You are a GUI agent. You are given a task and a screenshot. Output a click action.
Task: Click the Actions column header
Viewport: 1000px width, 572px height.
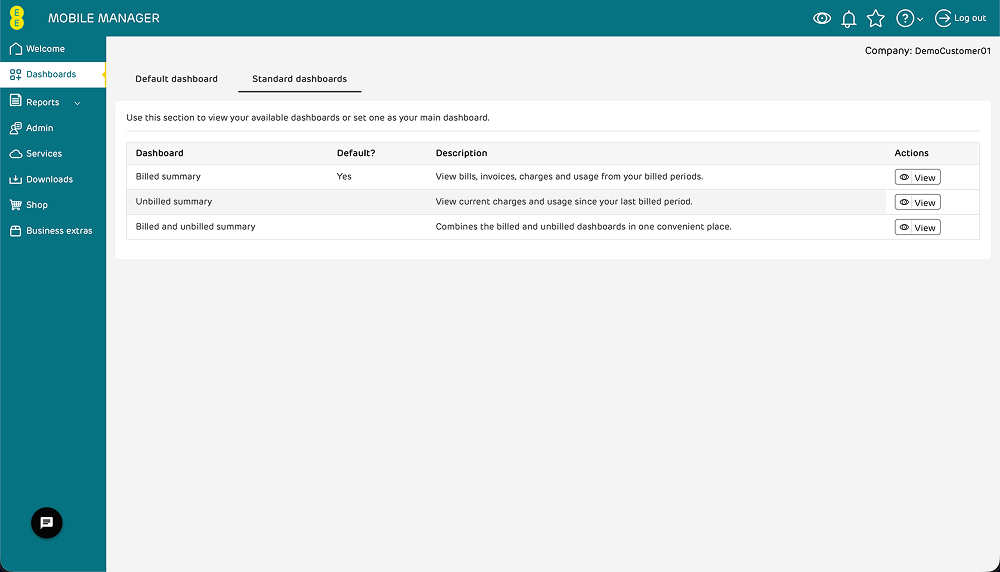(x=911, y=153)
